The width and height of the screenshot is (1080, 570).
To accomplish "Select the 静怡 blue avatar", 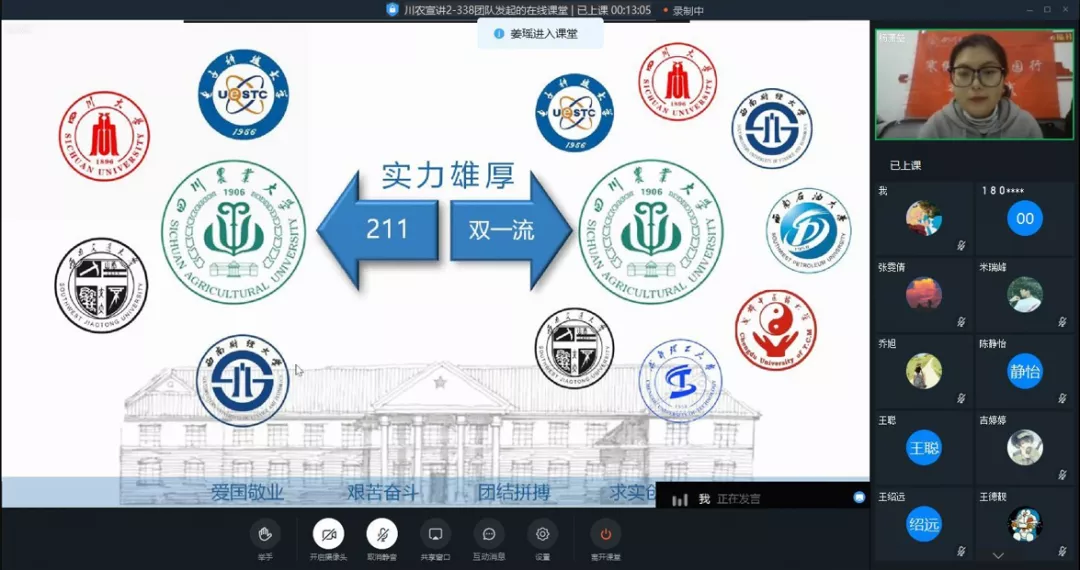I will point(1025,371).
